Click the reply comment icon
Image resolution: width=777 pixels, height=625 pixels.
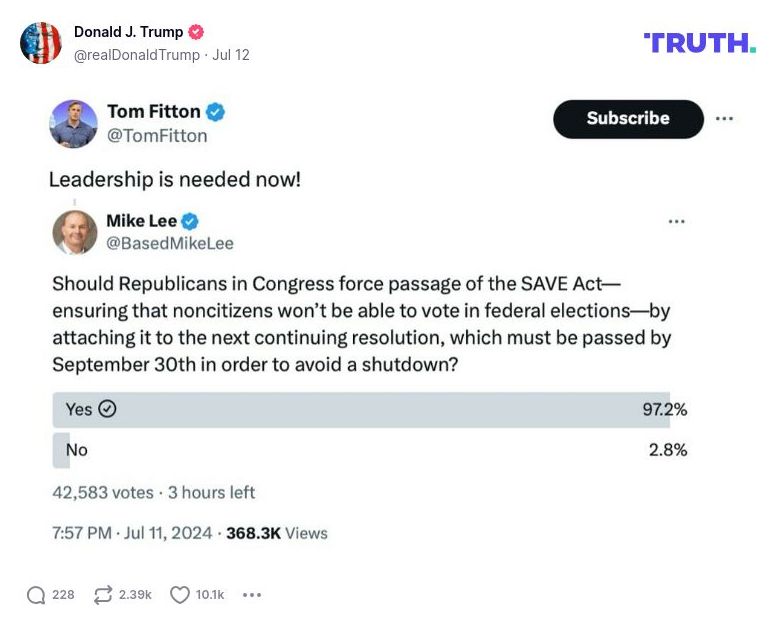pos(36,595)
